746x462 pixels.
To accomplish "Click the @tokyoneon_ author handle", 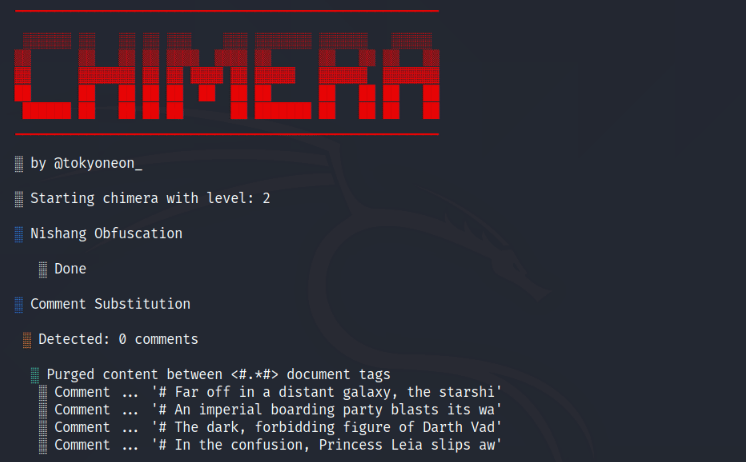I will point(97,163).
